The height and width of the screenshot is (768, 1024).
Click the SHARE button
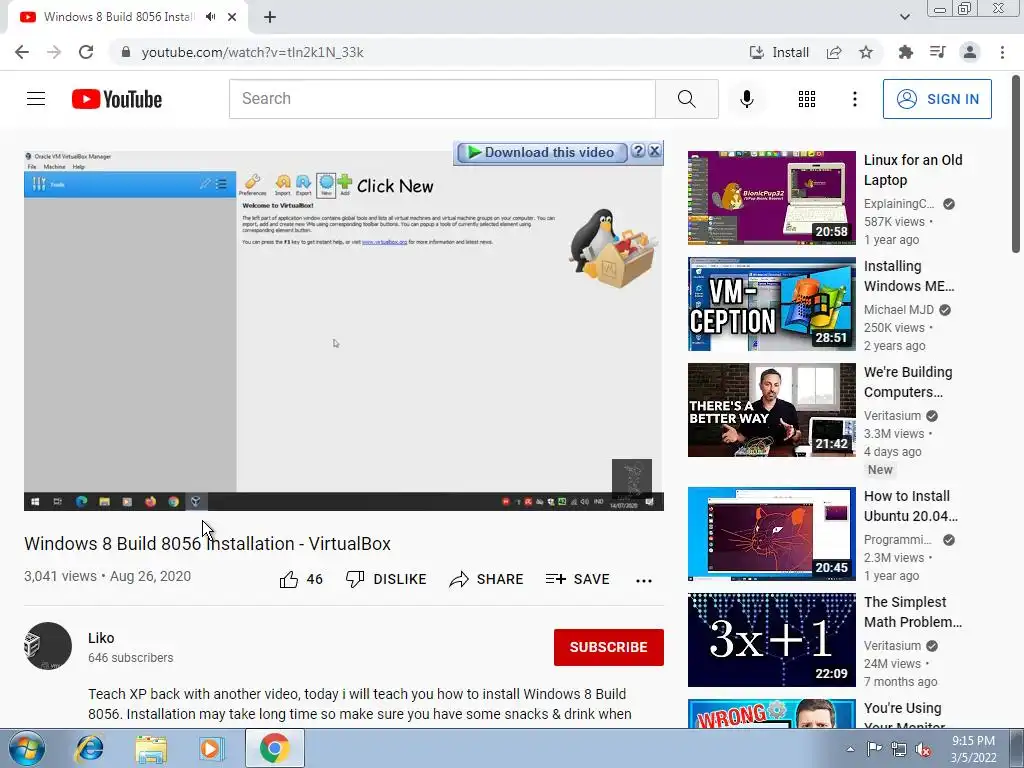pyautogui.click(x=486, y=579)
